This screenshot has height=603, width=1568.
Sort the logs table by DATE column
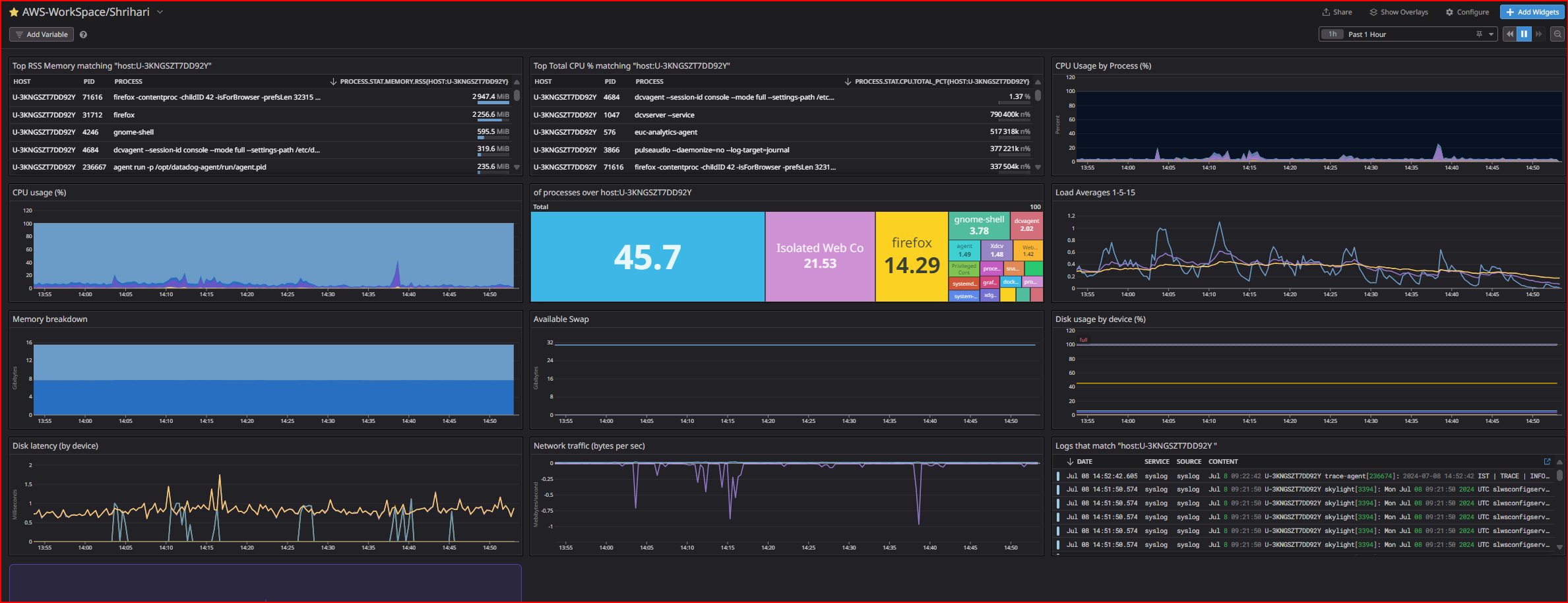pyautogui.click(x=1084, y=462)
